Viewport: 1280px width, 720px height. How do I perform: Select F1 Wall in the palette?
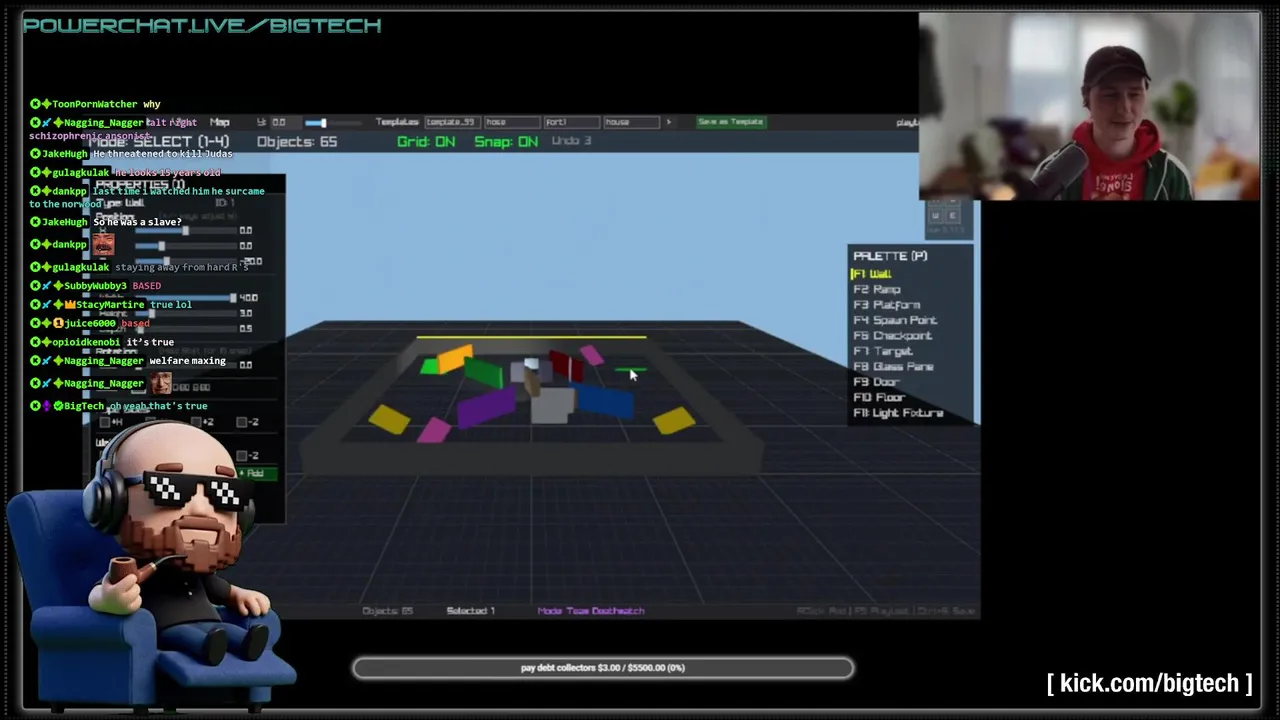tap(871, 274)
